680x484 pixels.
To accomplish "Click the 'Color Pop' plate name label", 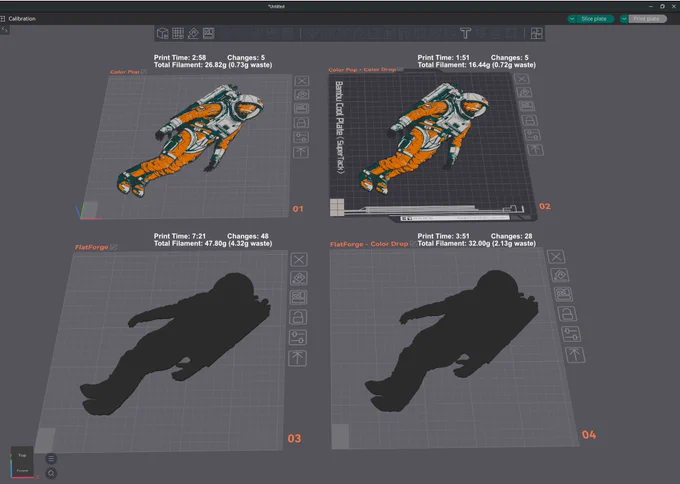I will (124, 72).
